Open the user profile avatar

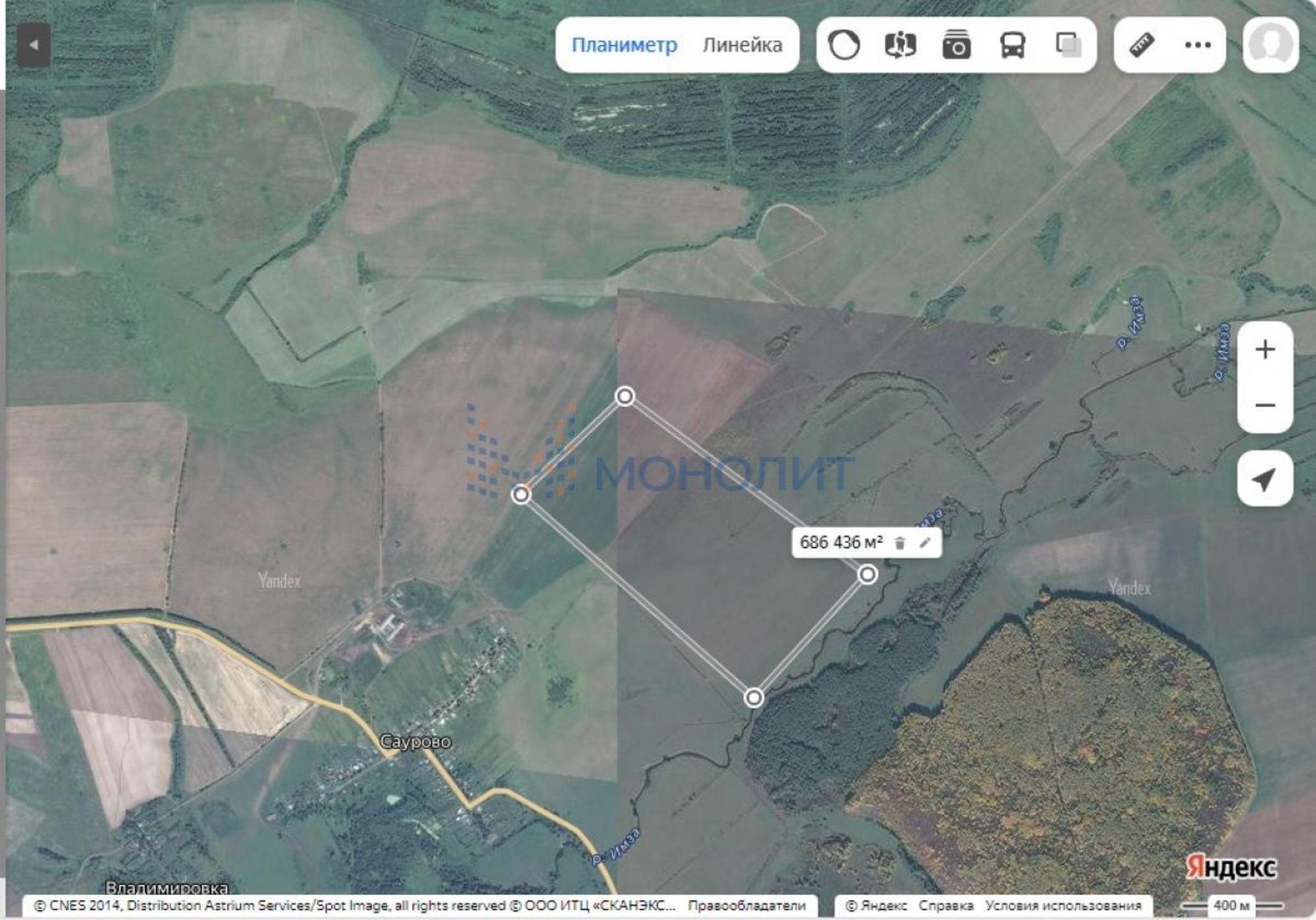coord(1271,45)
